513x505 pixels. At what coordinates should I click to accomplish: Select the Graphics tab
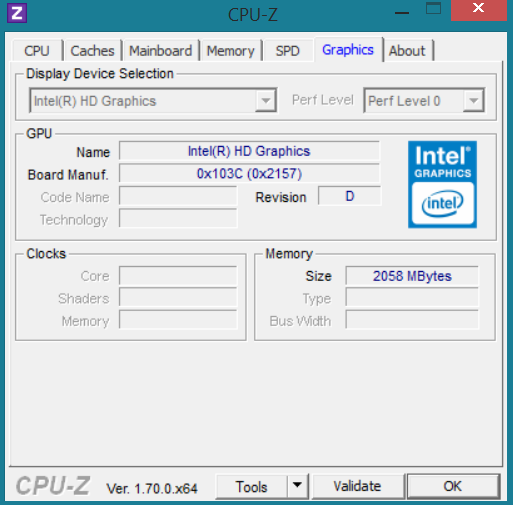(348, 50)
